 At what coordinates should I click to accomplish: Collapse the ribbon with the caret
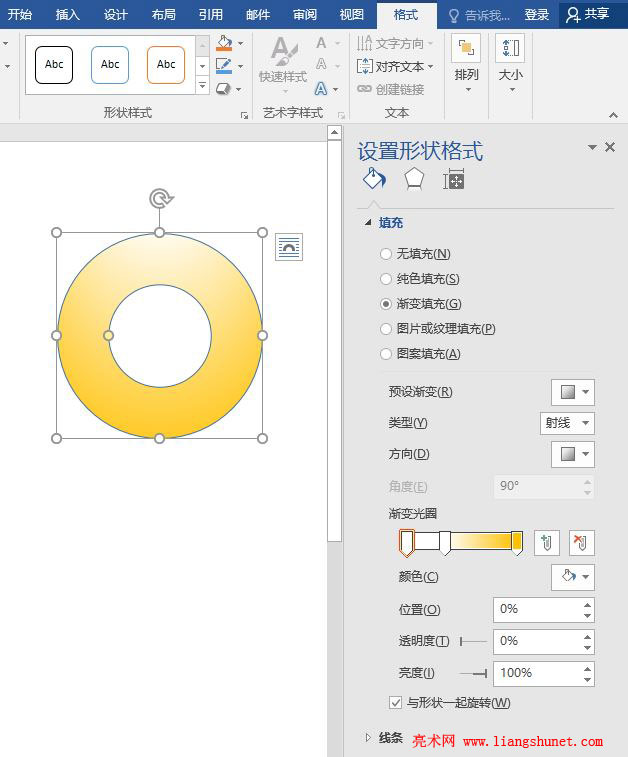[613, 115]
